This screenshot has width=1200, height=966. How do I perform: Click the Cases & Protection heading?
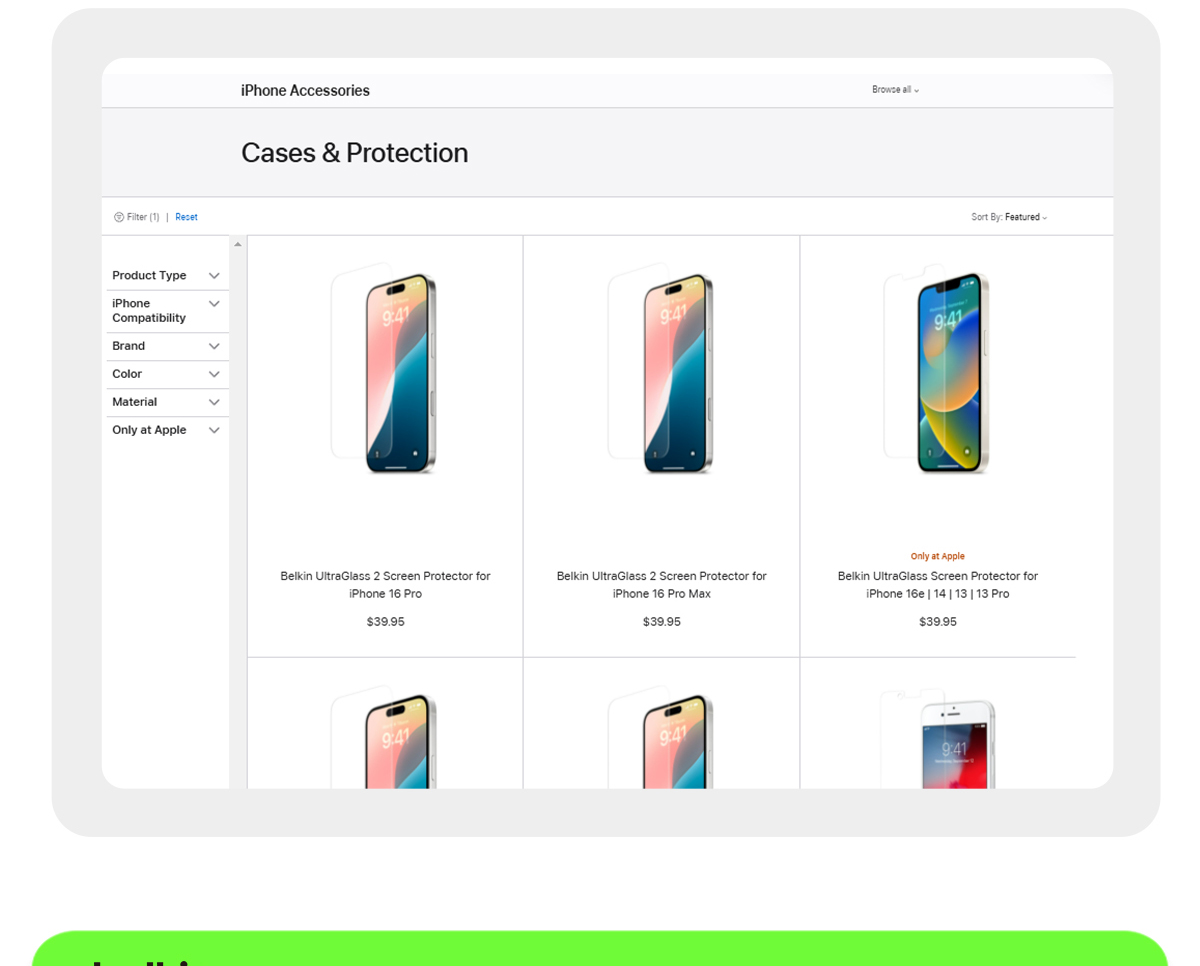click(354, 153)
